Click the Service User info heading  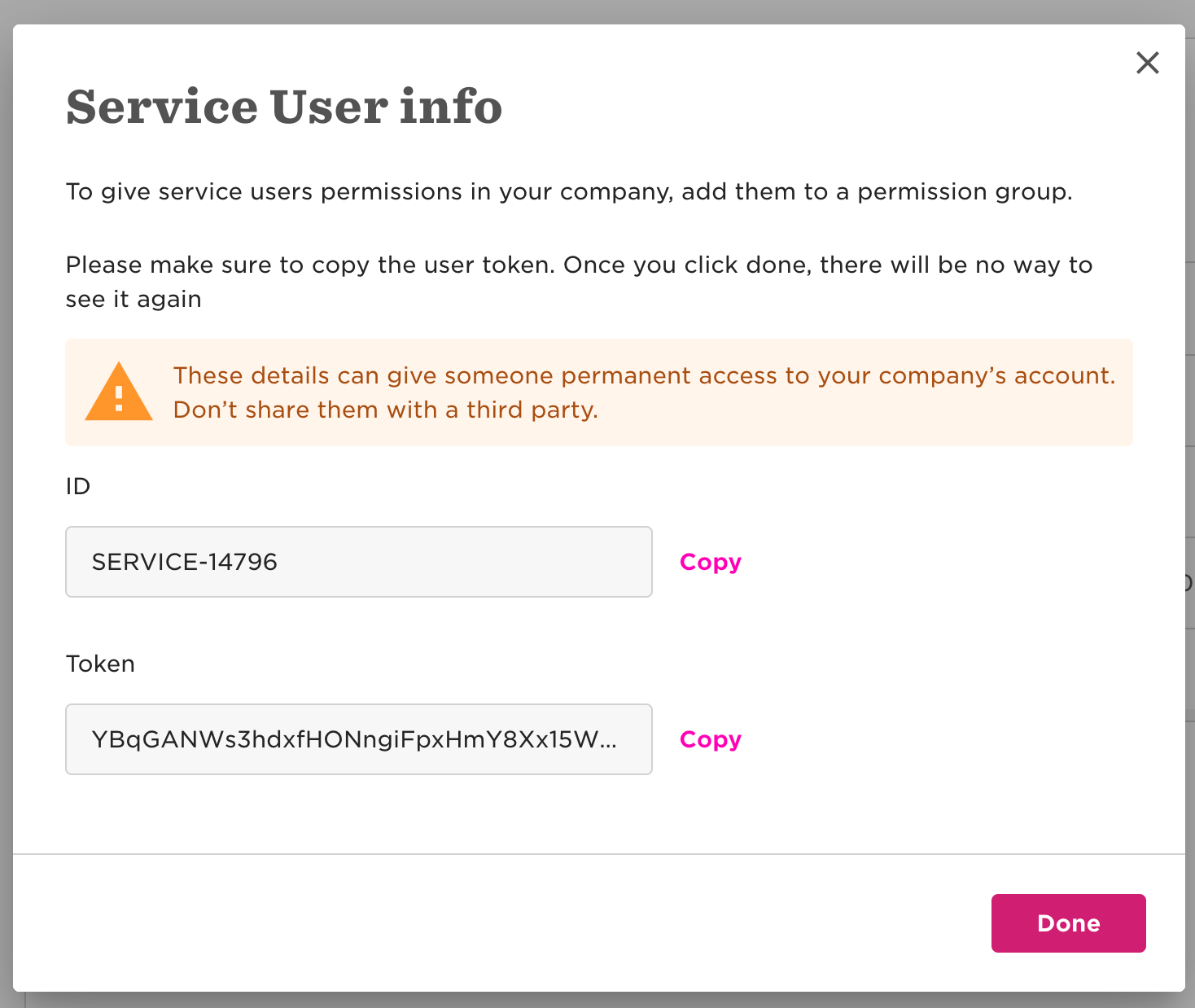click(x=284, y=107)
